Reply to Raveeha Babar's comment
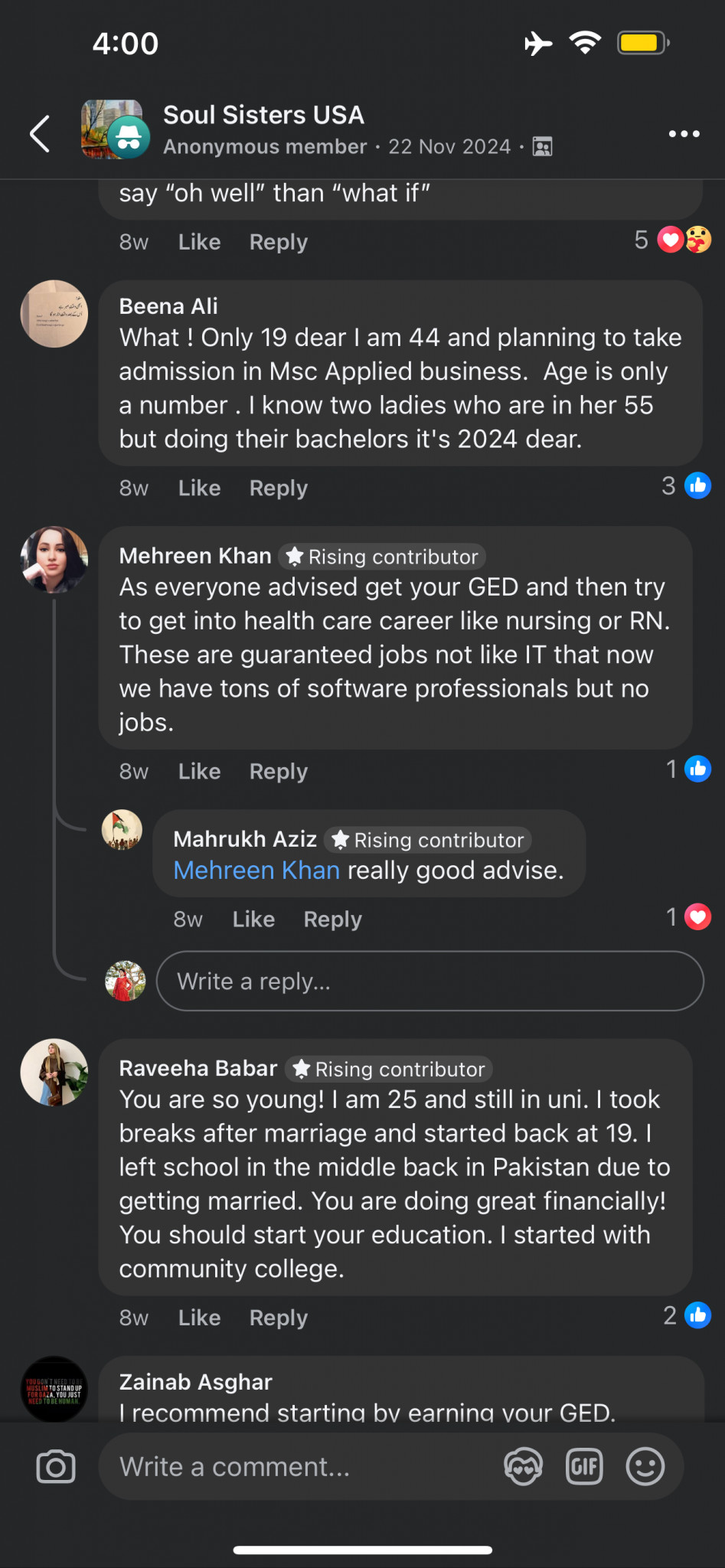The height and width of the screenshot is (1568, 725). click(278, 1318)
